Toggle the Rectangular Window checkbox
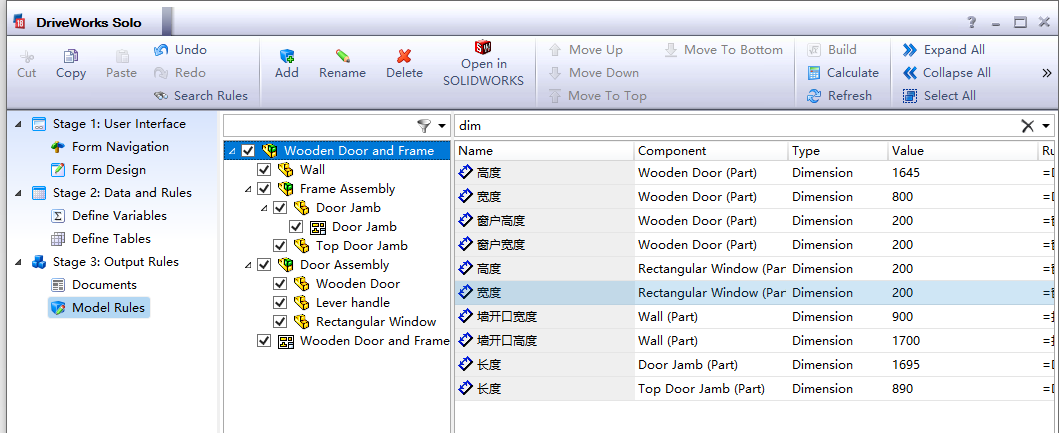Viewport: 1059px width, 433px height. (x=280, y=322)
